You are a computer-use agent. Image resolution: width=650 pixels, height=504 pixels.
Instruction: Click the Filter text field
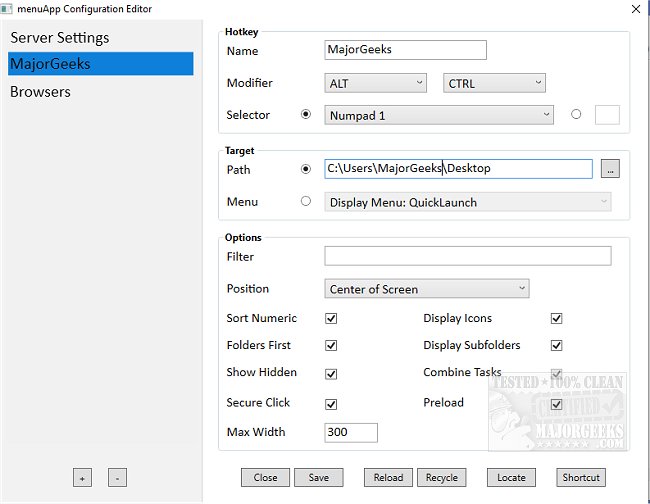[467, 257]
